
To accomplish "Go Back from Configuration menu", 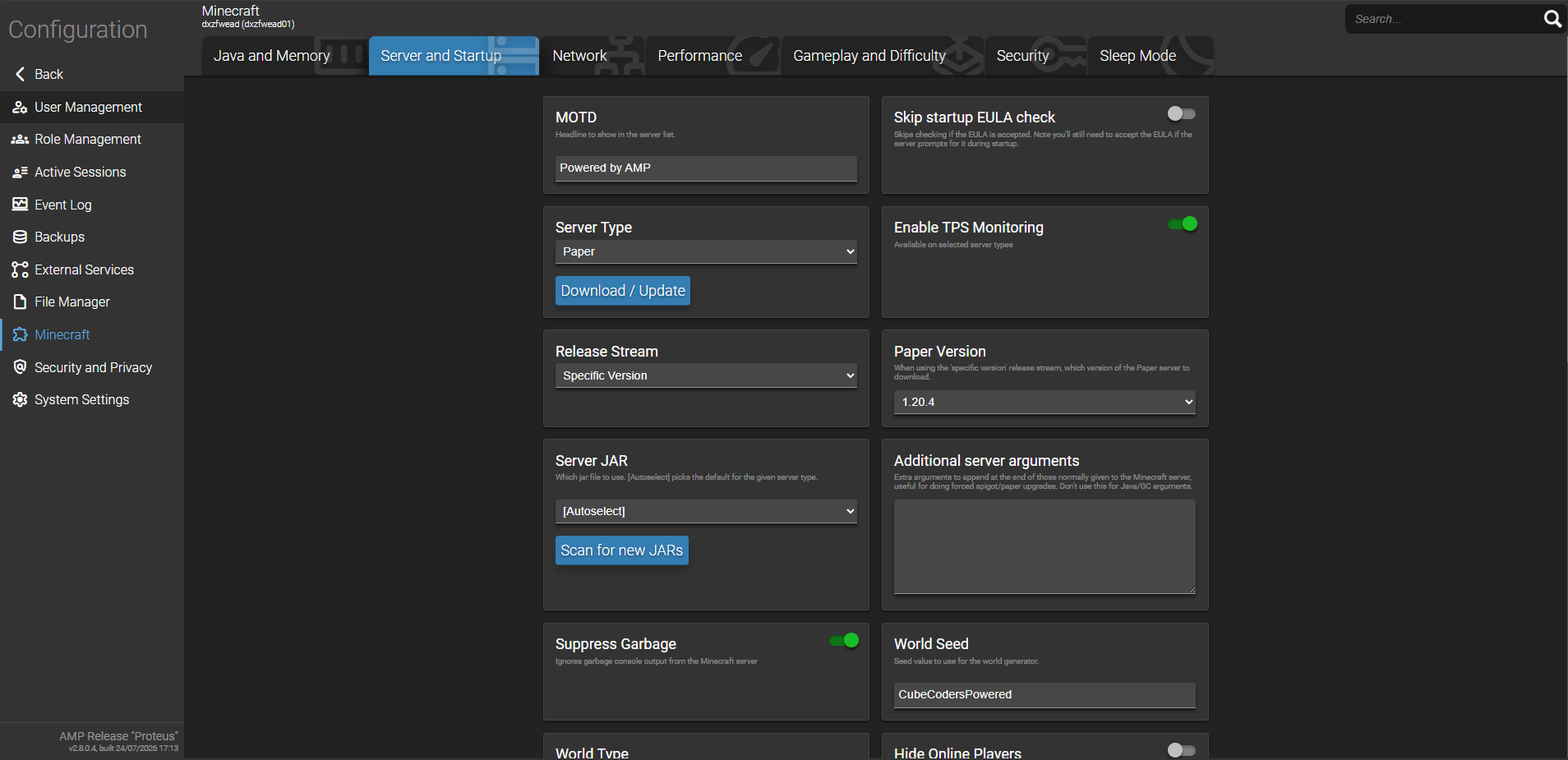I will tap(92, 74).
